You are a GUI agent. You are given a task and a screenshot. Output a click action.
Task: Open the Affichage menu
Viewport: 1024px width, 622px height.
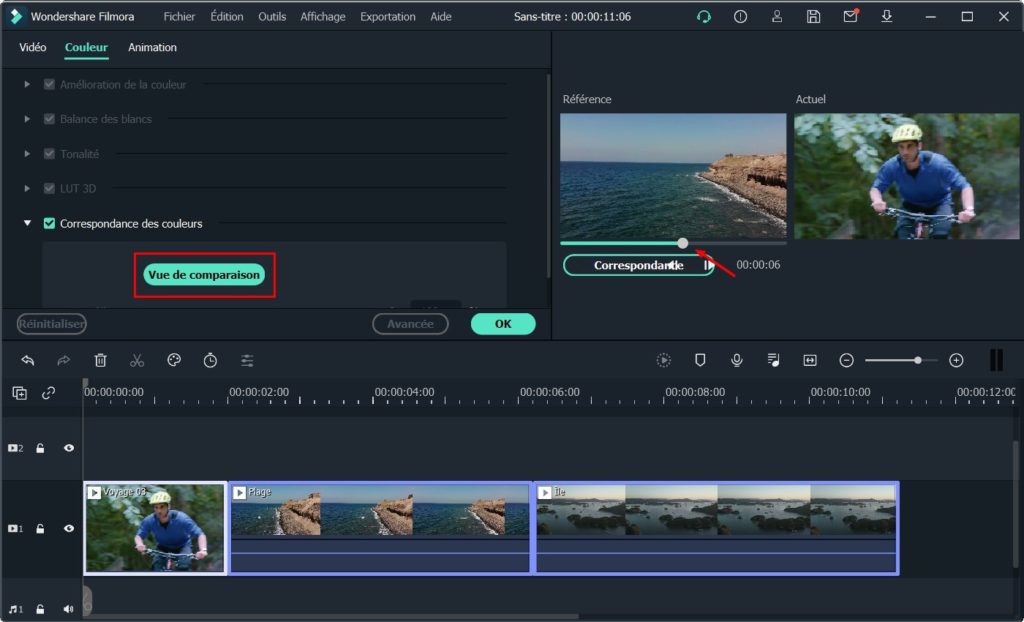click(323, 17)
